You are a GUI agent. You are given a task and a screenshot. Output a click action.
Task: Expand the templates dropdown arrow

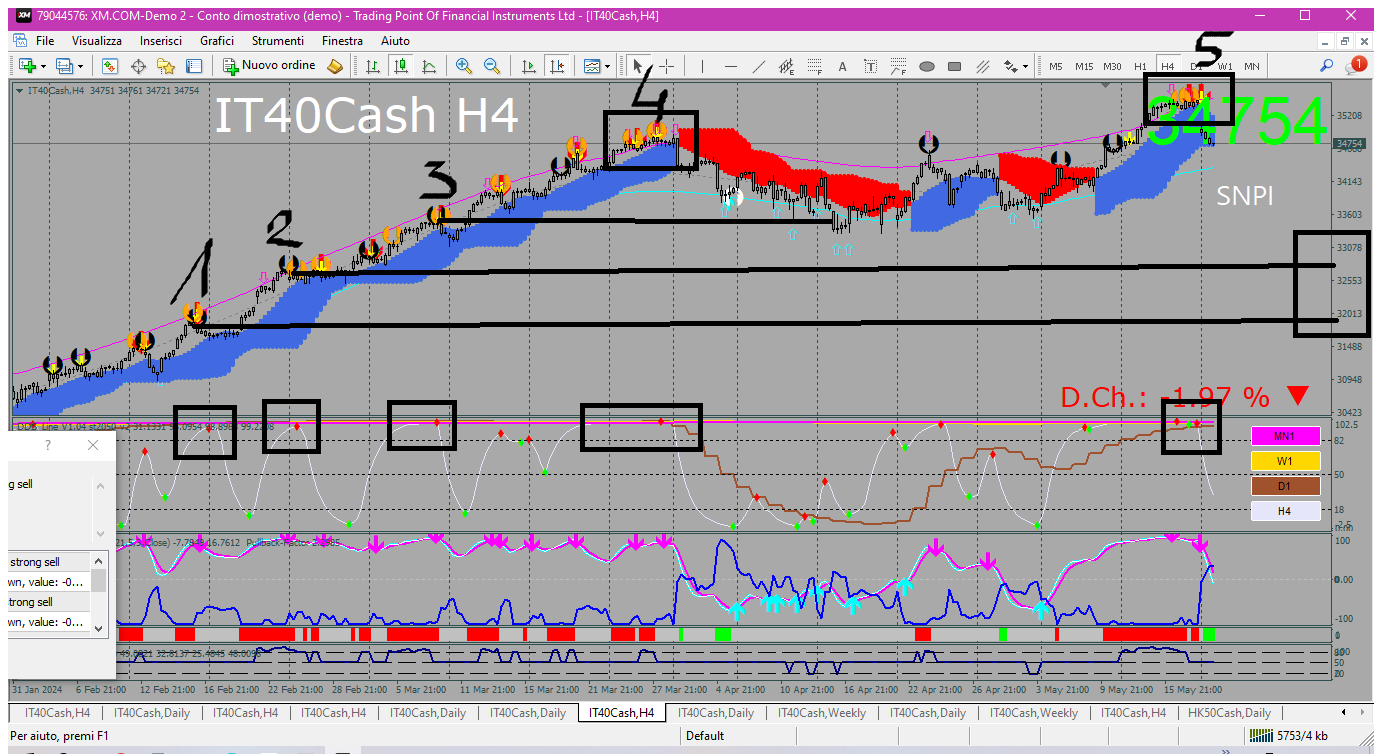pos(608,66)
